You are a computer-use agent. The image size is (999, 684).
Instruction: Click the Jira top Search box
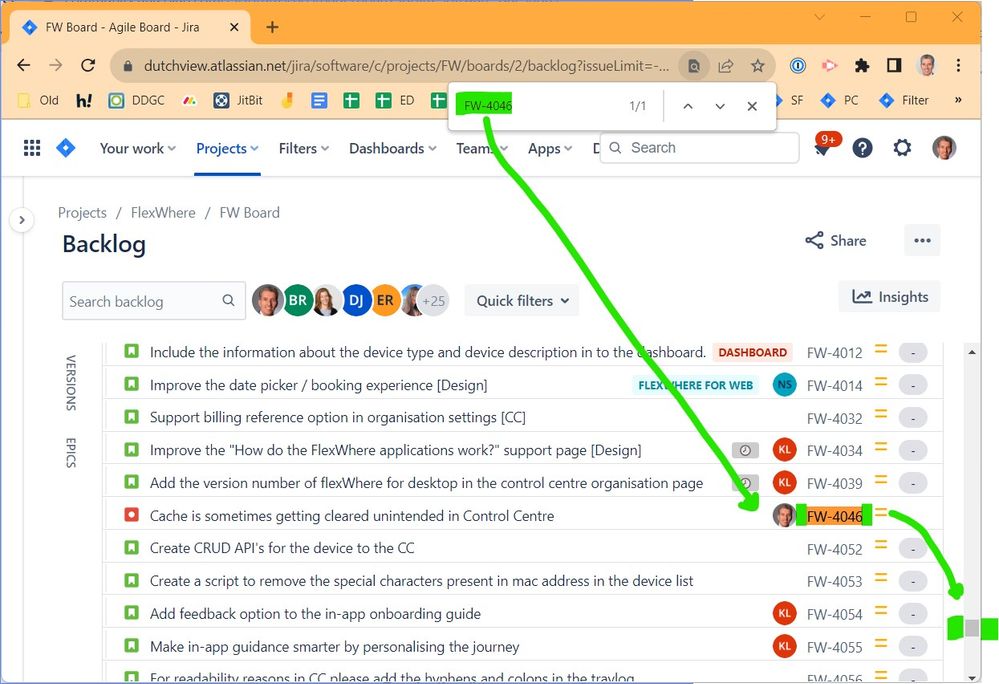[x=699, y=148]
